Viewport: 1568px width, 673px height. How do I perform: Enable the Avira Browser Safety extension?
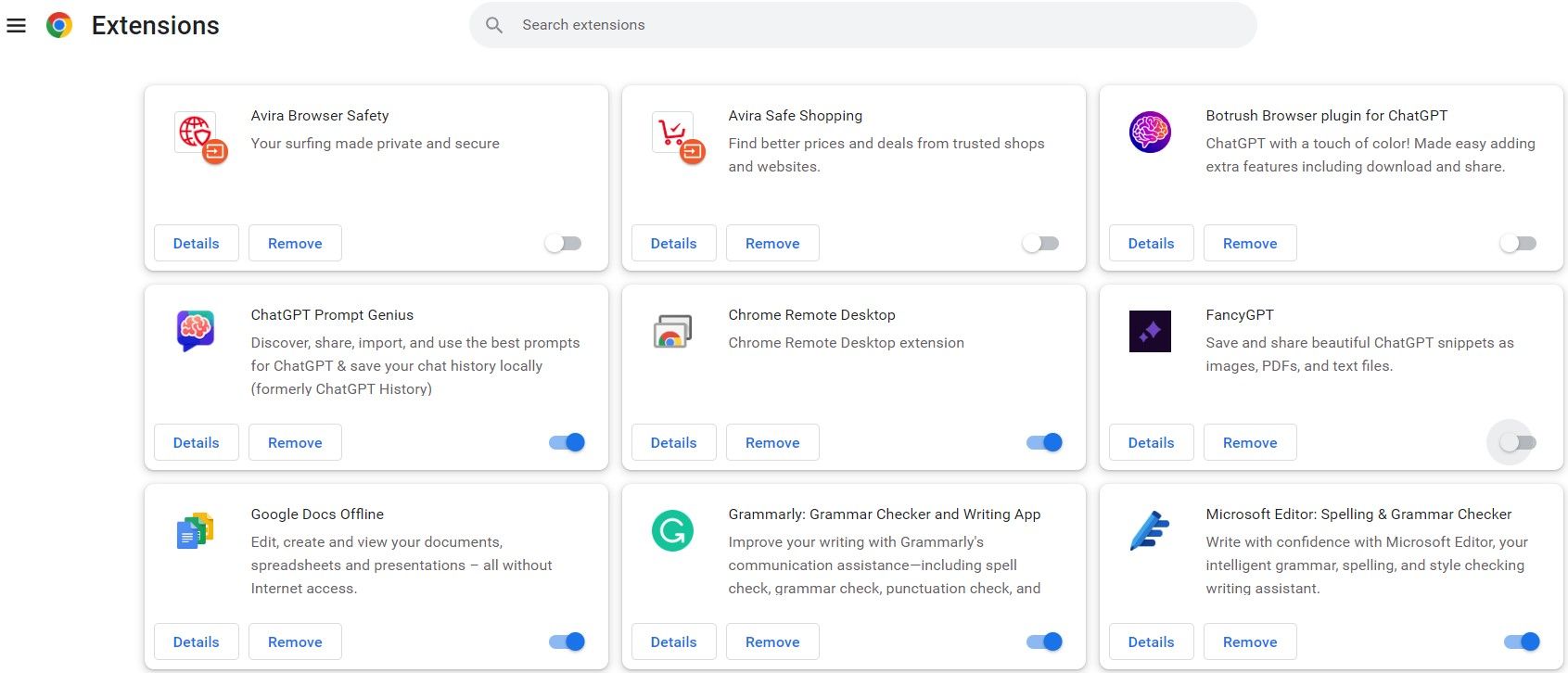tap(564, 244)
